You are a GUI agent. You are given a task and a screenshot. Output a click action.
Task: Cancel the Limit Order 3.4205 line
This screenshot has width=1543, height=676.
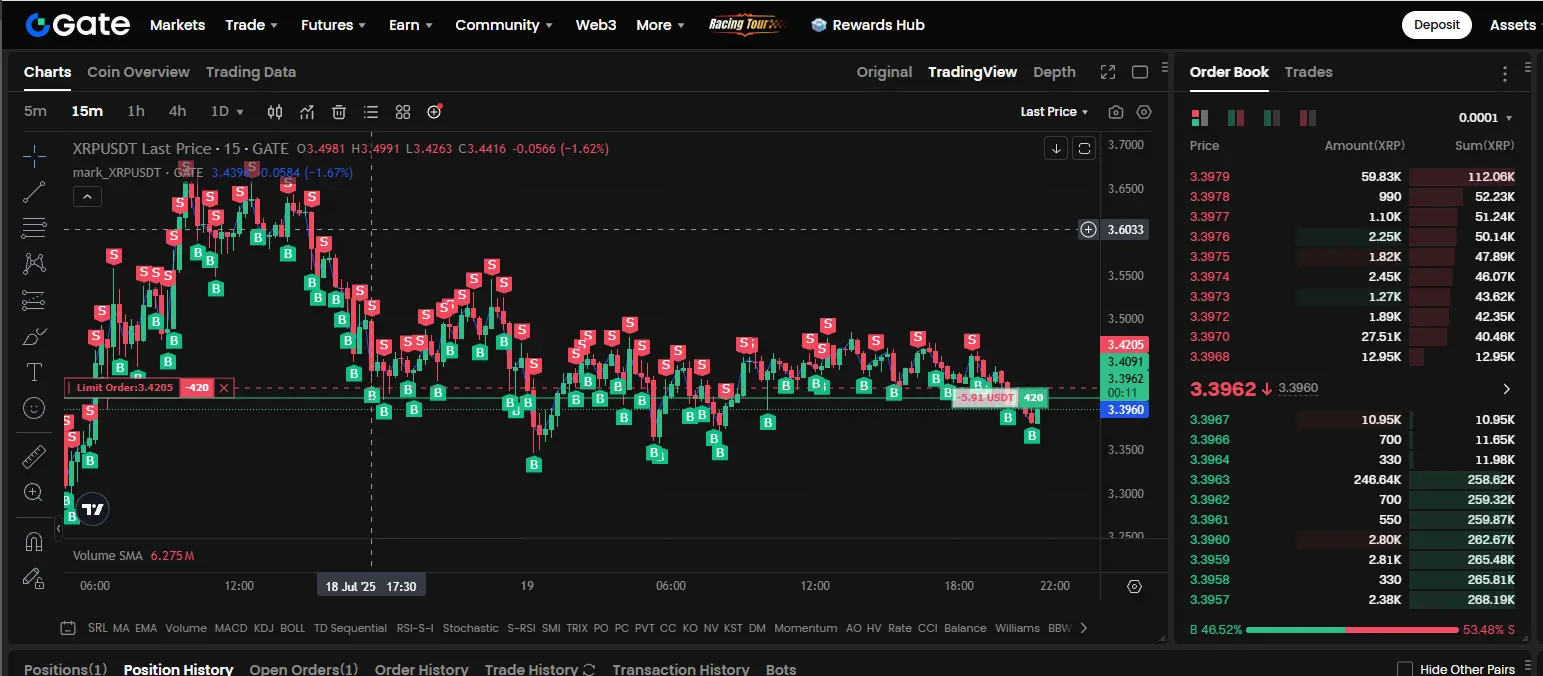(224, 388)
